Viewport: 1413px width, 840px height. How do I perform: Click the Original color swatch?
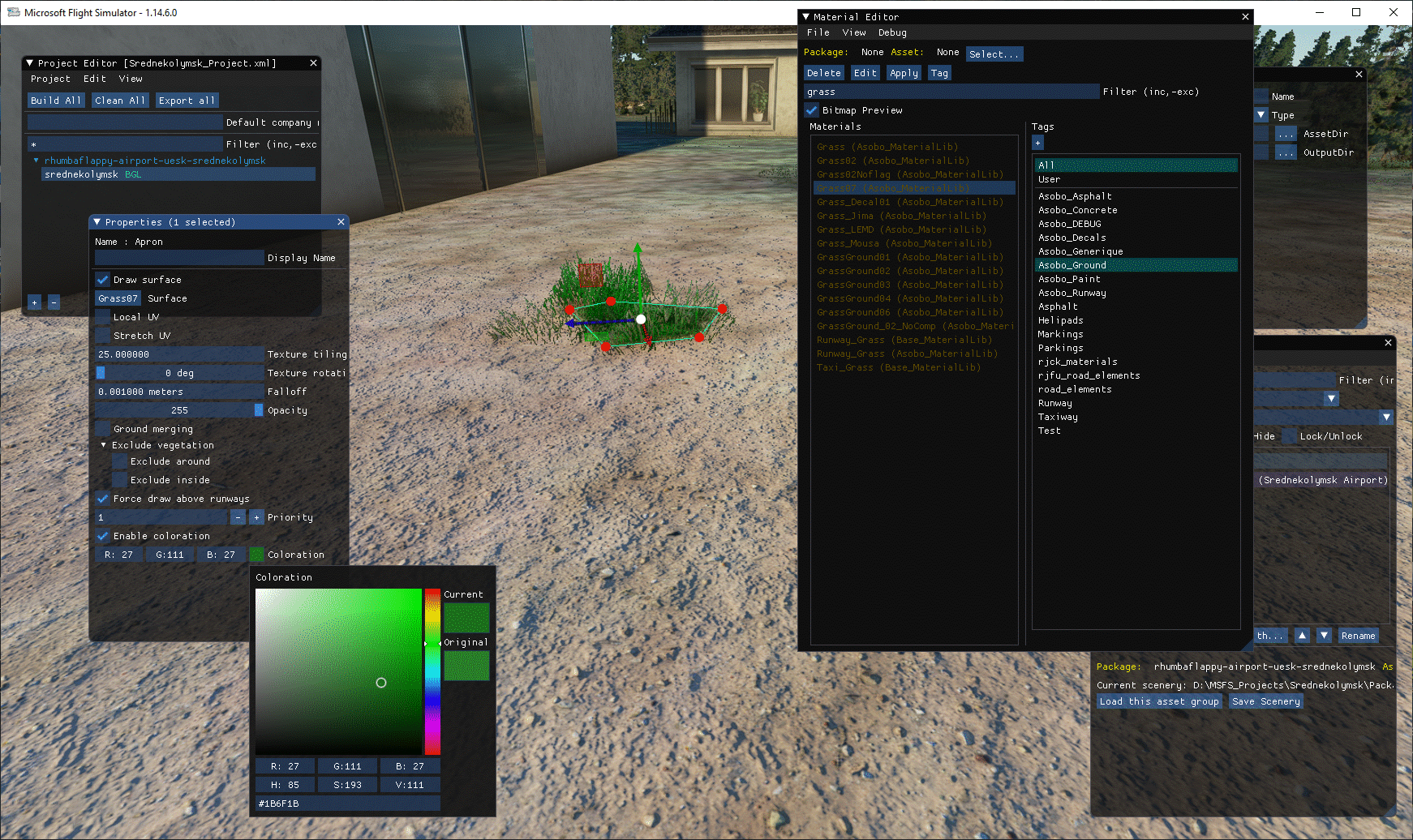pos(466,666)
